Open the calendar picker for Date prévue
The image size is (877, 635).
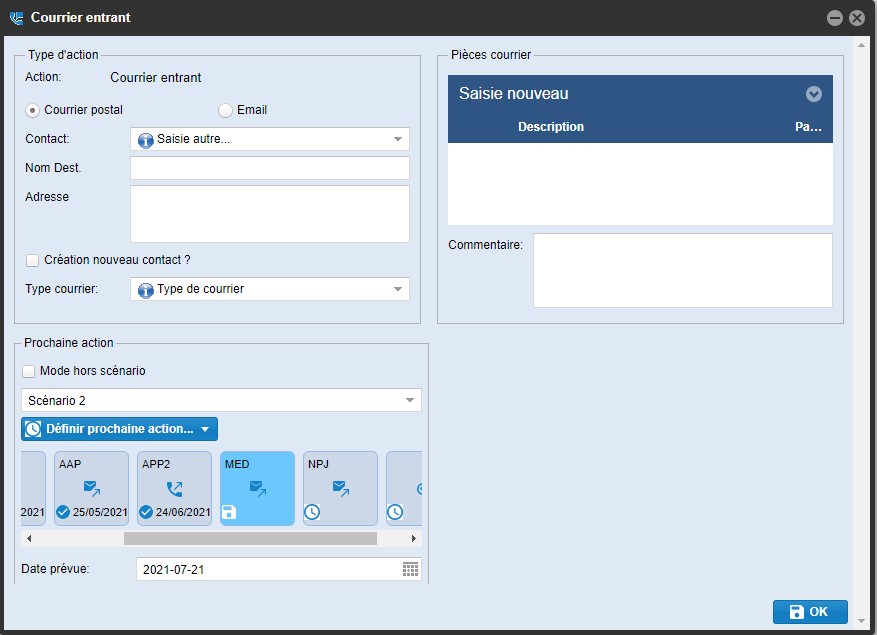point(410,569)
